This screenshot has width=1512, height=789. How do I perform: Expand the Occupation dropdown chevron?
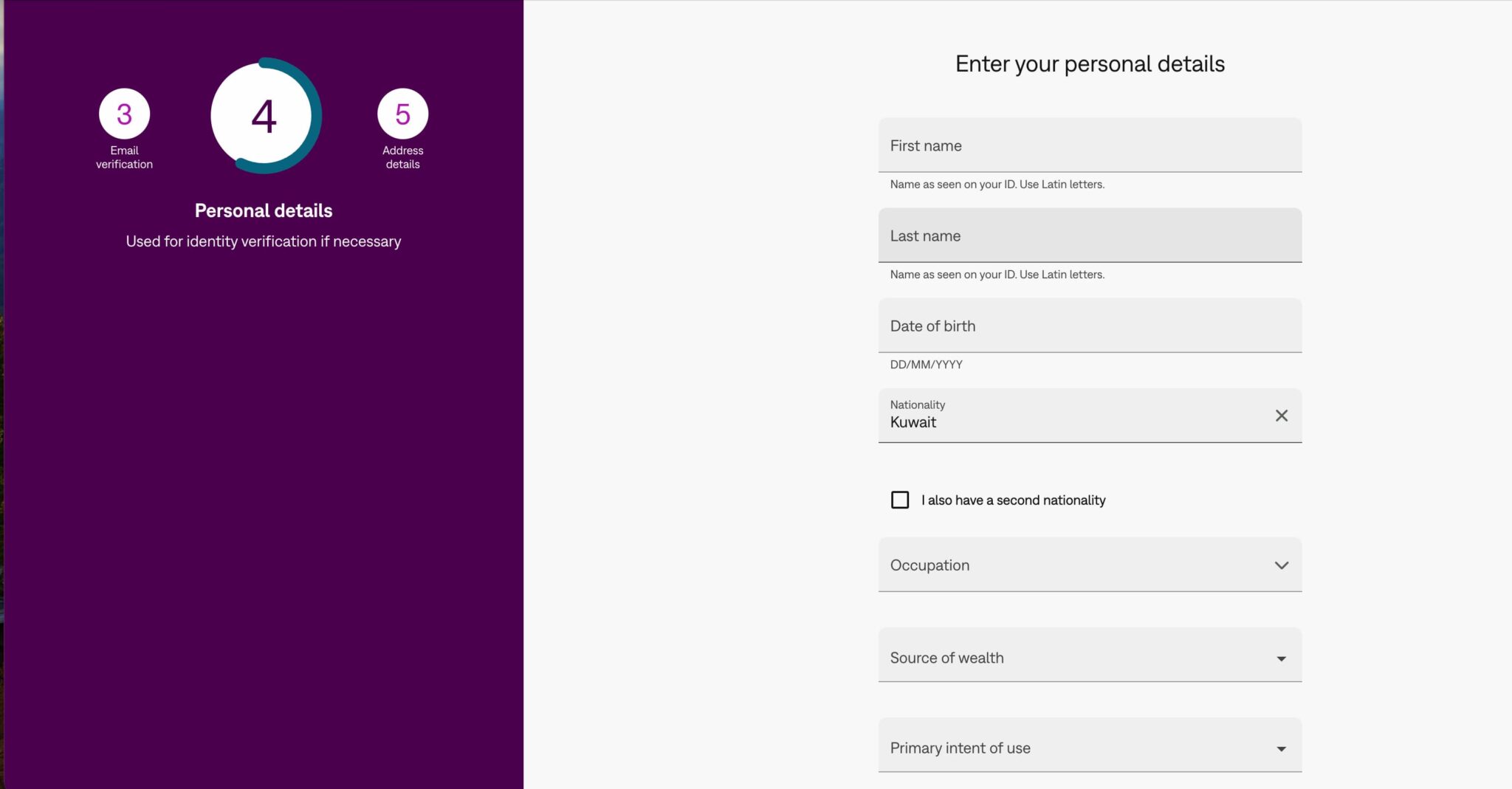1282,565
